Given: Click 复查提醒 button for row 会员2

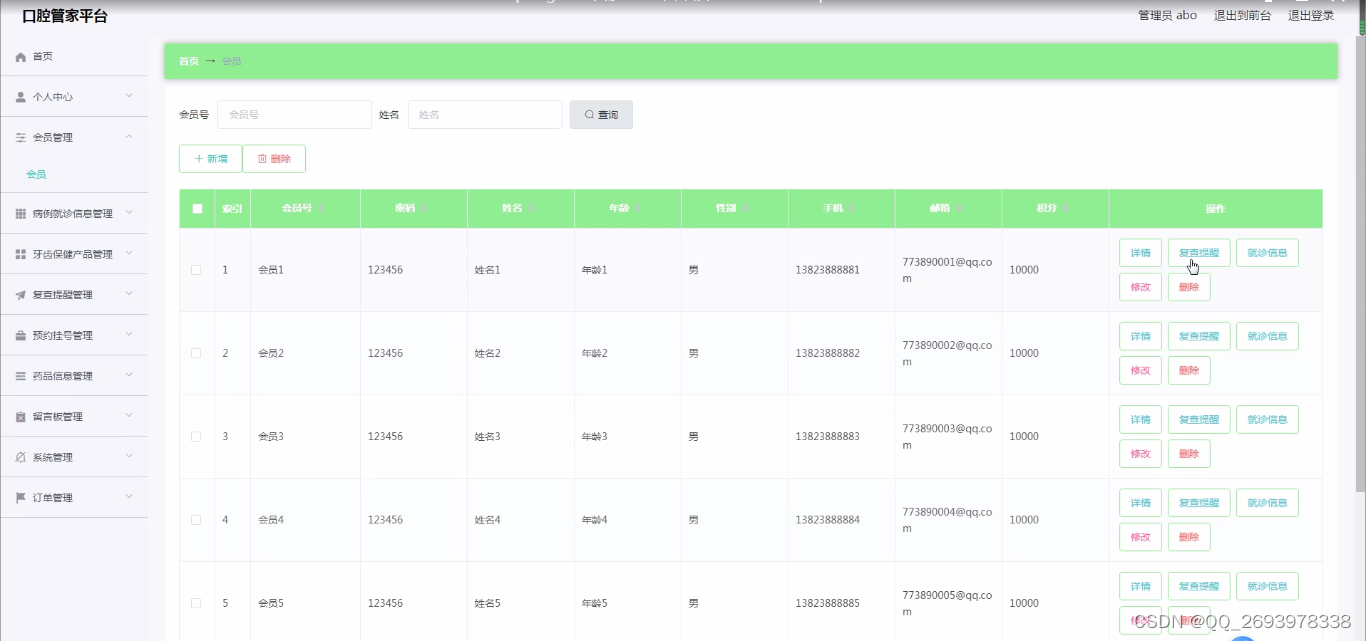Looking at the screenshot, I should click(1199, 336).
